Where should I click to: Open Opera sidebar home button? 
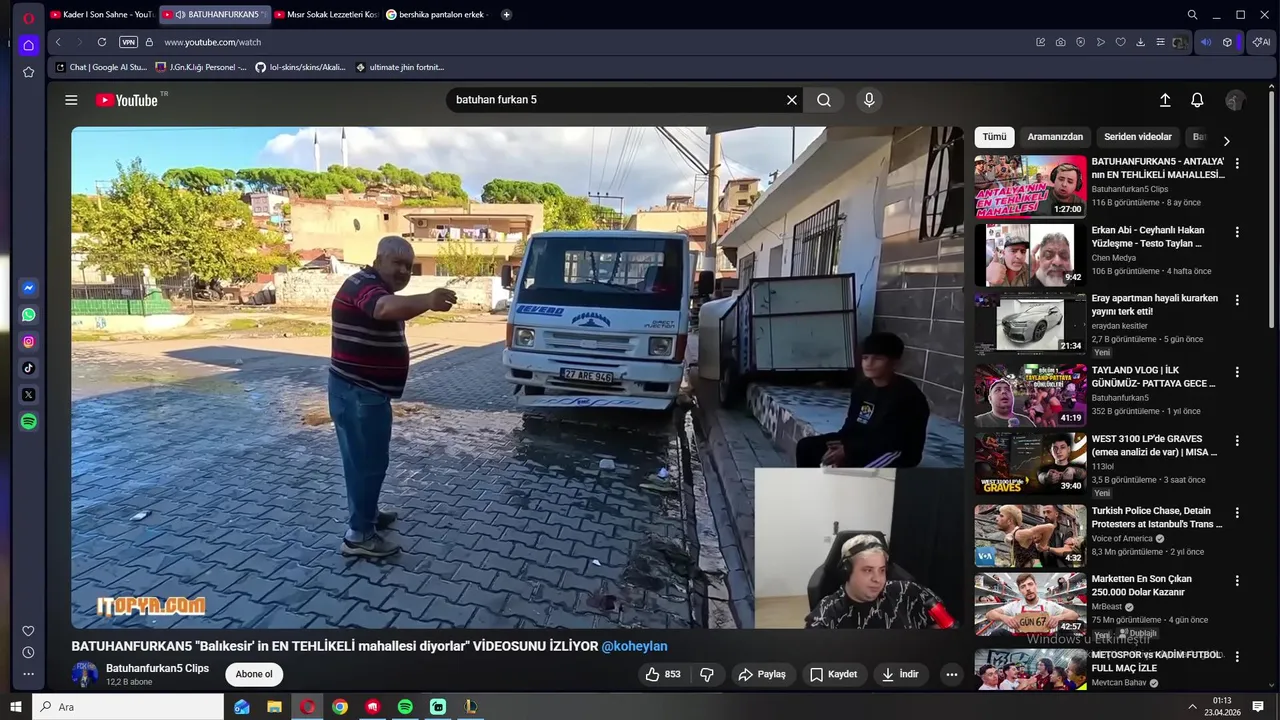point(28,45)
